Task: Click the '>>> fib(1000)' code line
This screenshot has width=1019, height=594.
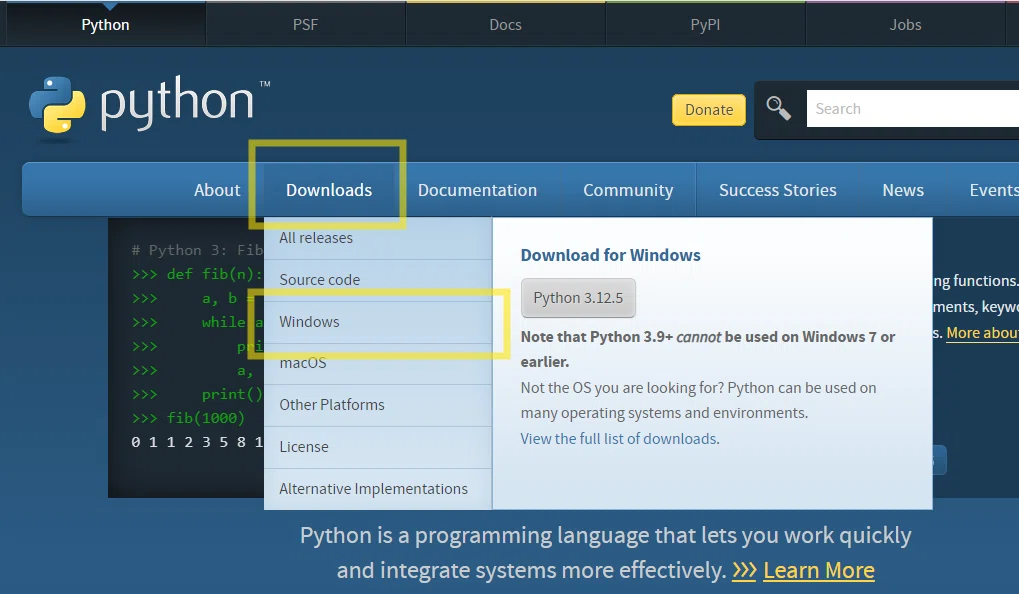Action: click(x=188, y=418)
